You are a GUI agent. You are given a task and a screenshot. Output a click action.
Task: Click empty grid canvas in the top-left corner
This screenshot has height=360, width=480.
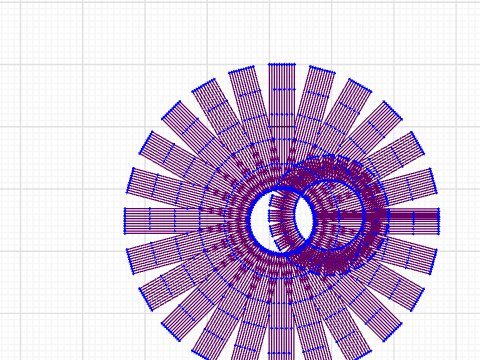tap(50, 32)
